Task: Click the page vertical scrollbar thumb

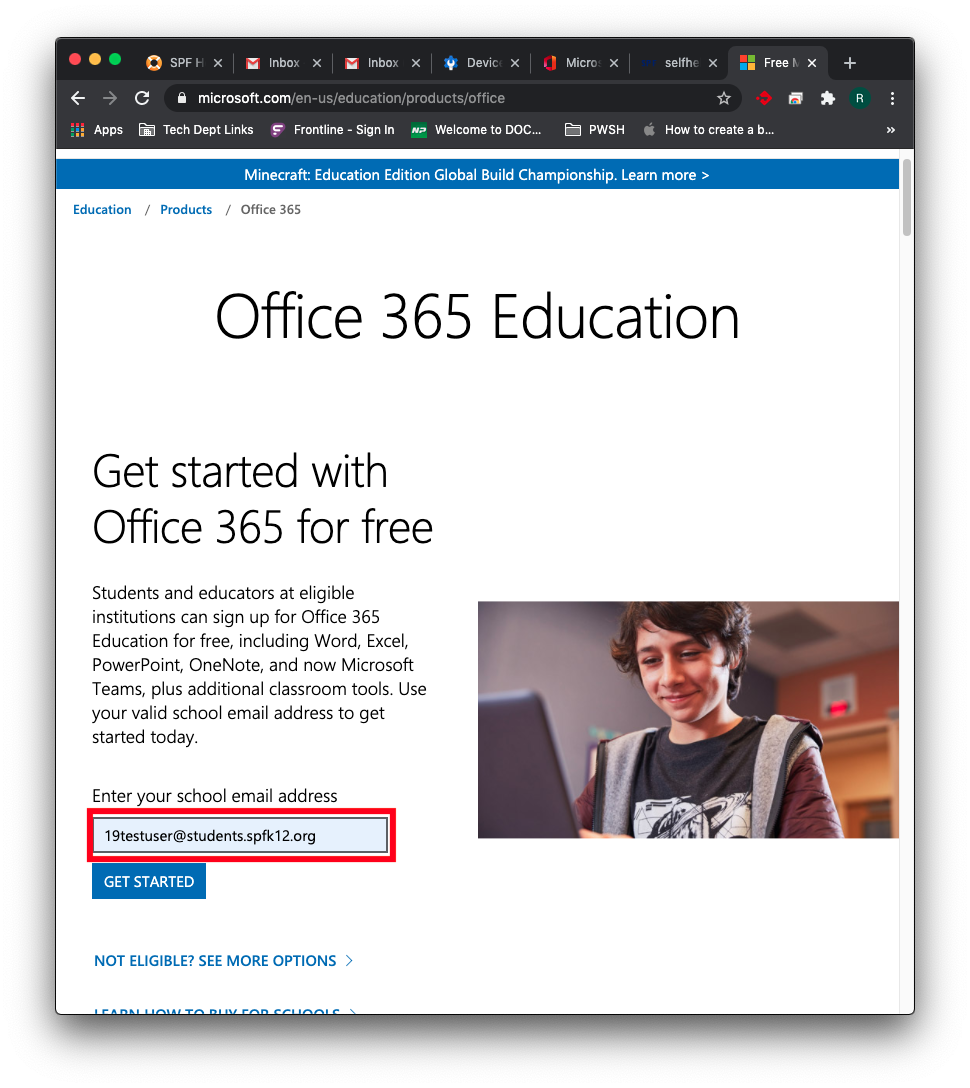Action: coord(906,197)
